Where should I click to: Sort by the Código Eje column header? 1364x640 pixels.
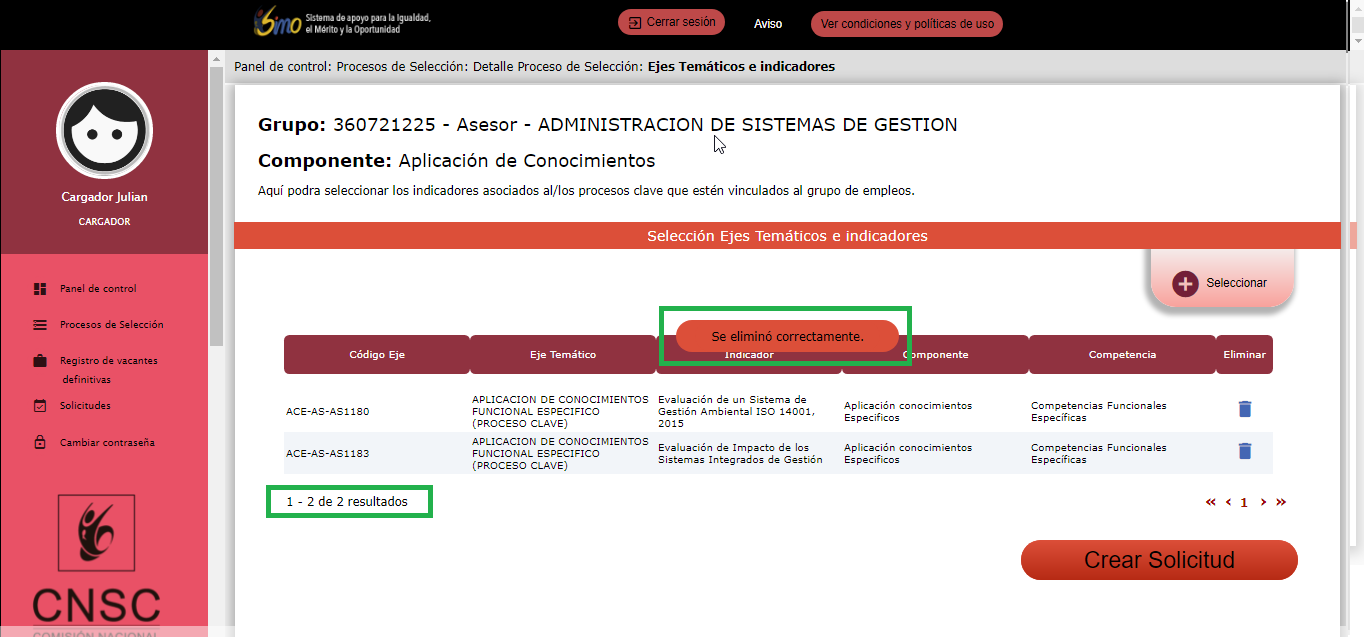(377, 355)
